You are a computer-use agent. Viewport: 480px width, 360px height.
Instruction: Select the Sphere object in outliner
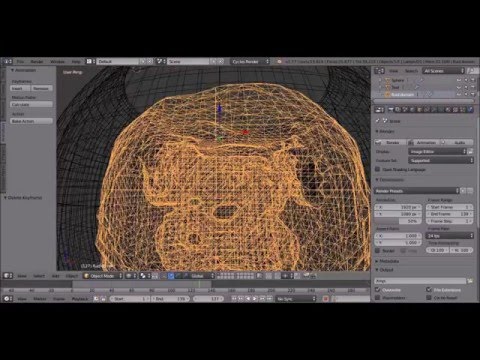(398, 80)
